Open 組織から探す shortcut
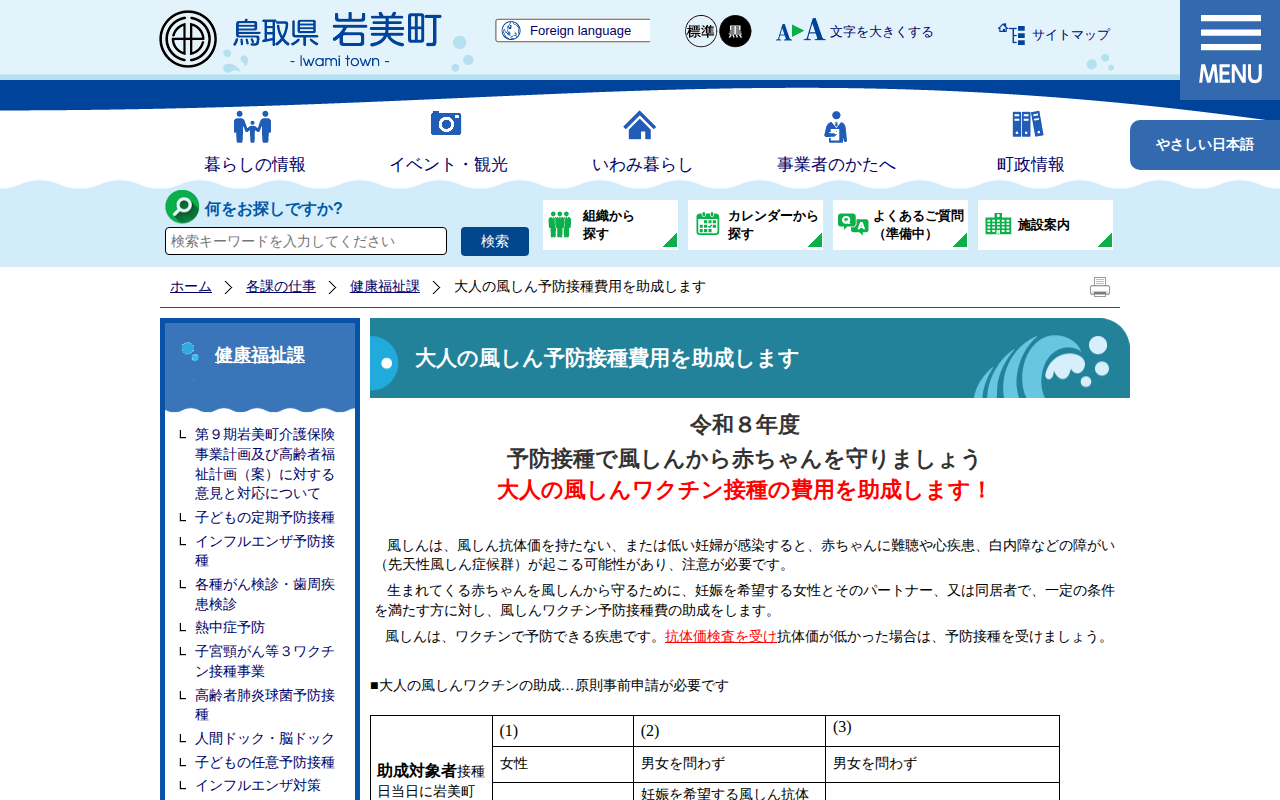 pyautogui.click(x=610, y=225)
